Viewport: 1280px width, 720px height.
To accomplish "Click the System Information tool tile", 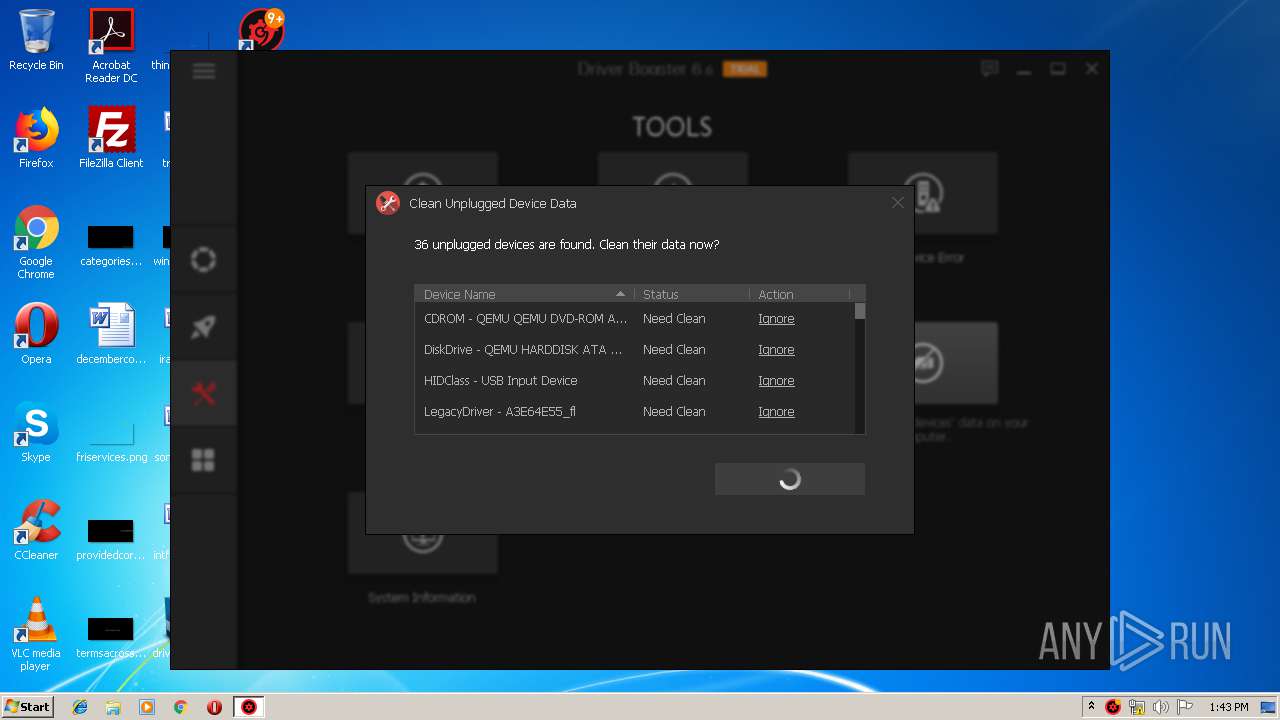I will (x=422, y=549).
